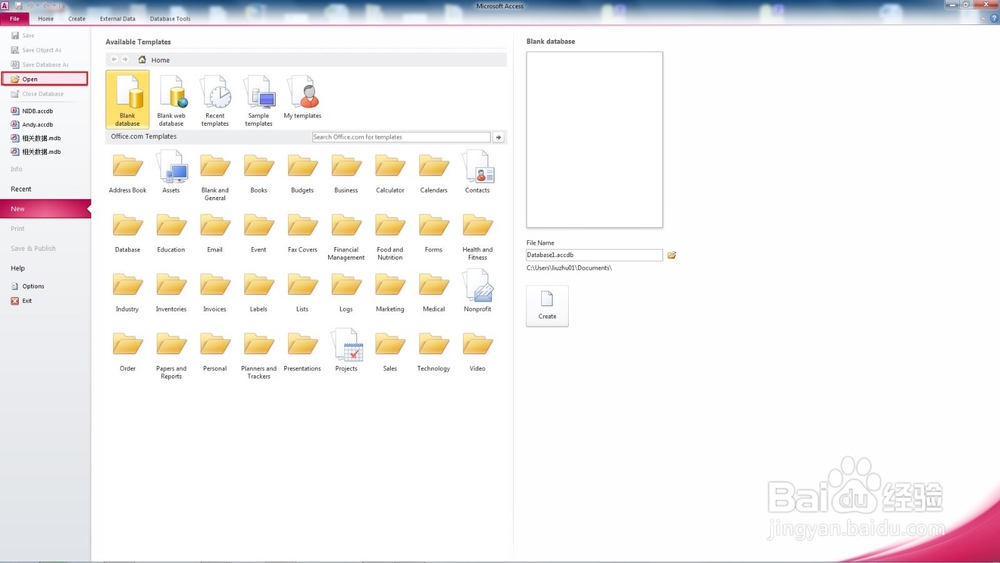Open the Personal template folder
This screenshot has width=1000, height=563.
pos(215,351)
